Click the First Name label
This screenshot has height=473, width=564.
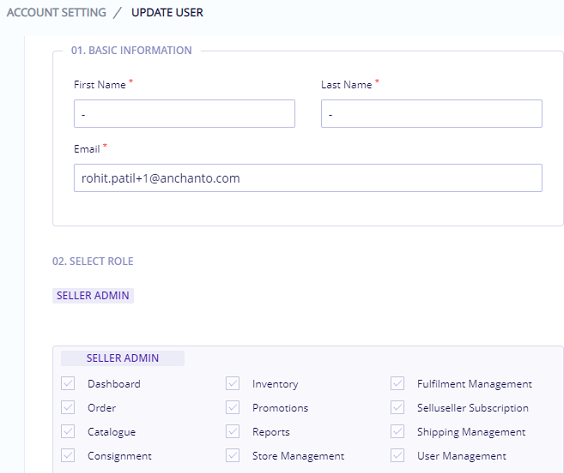[x=100, y=85]
